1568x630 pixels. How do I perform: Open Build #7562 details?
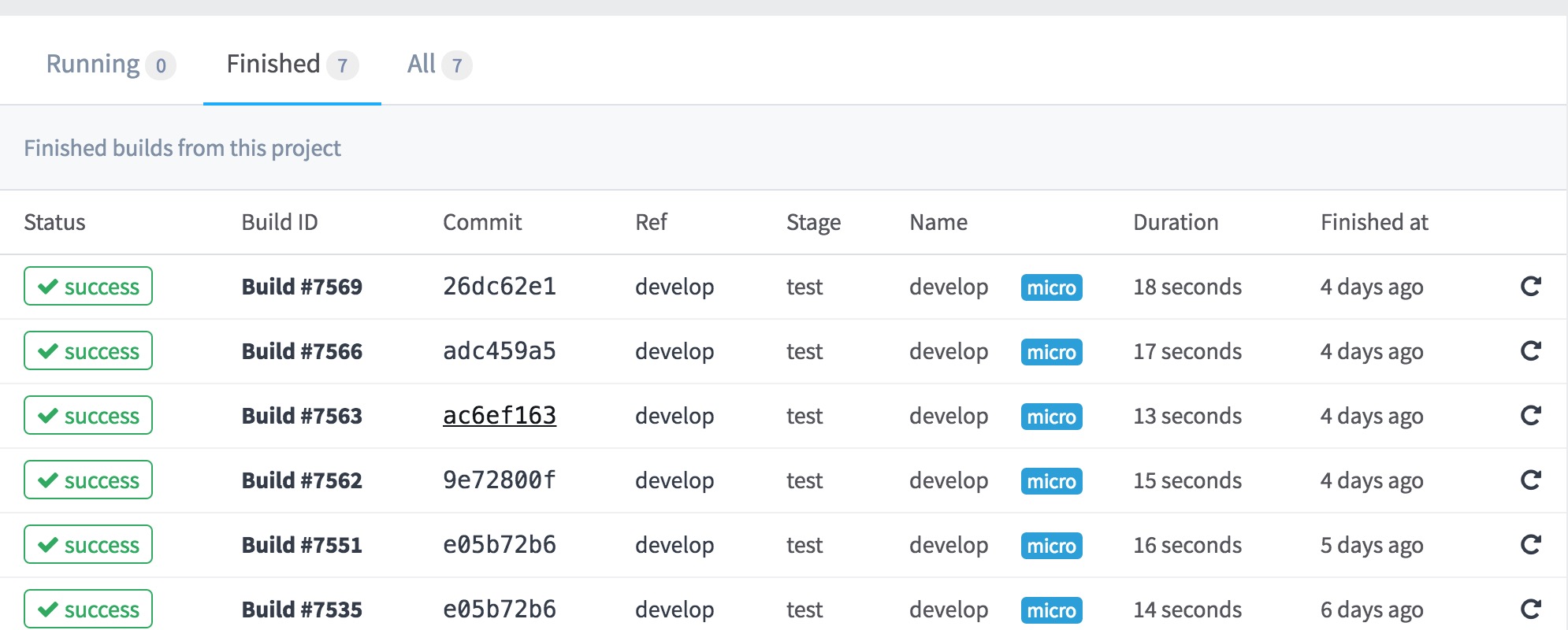pyautogui.click(x=302, y=480)
